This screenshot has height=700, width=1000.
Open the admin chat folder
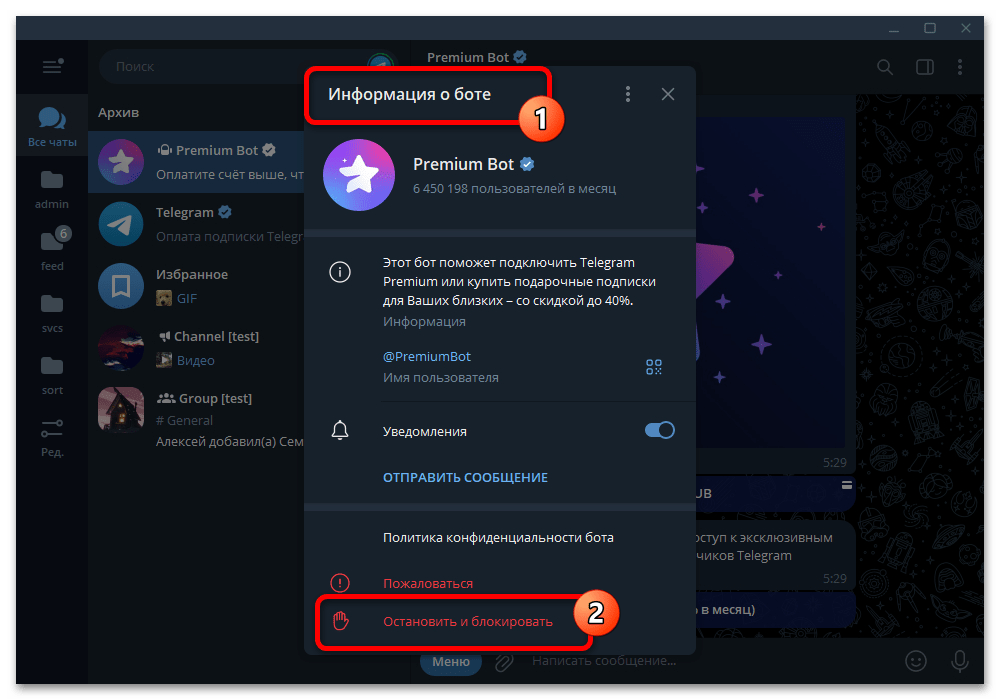(52, 190)
